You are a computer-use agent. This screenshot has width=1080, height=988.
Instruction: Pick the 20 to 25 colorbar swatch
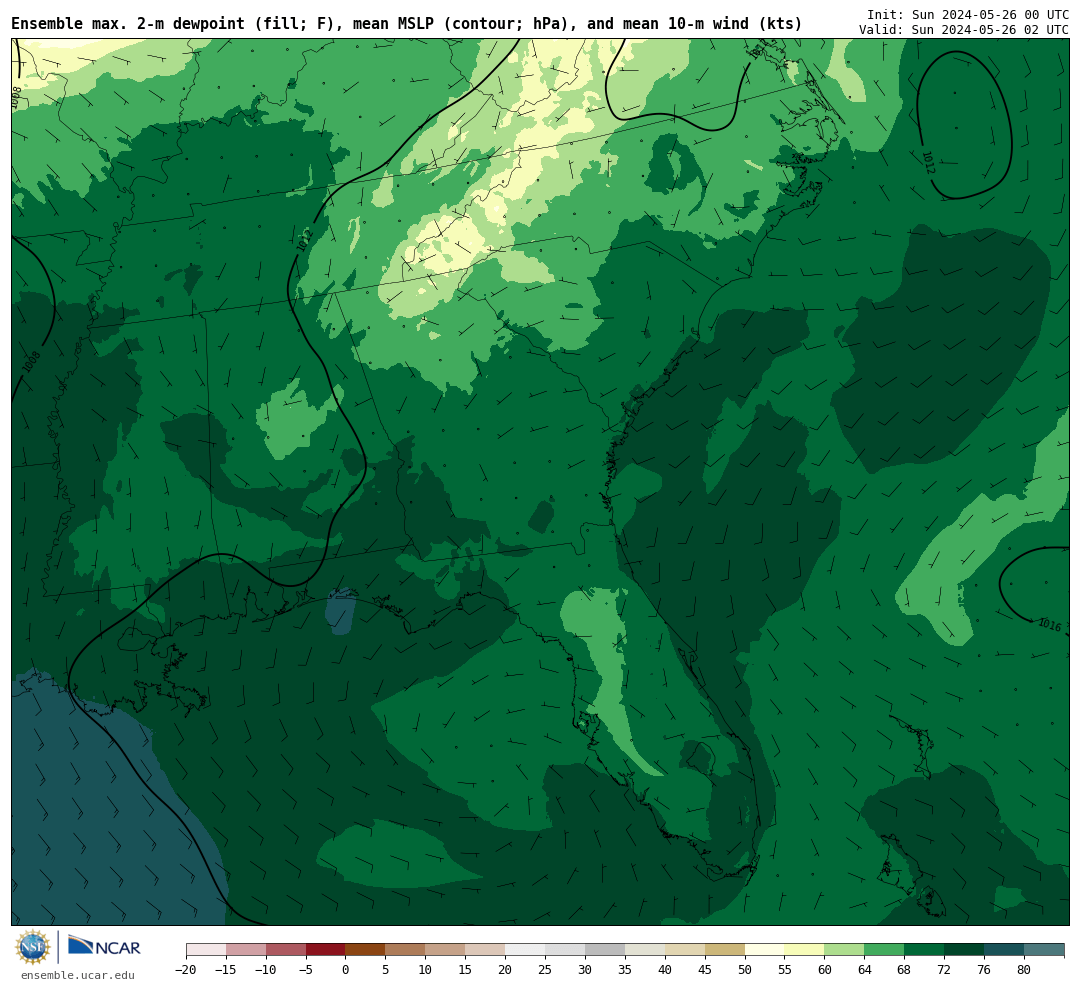point(526,950)
